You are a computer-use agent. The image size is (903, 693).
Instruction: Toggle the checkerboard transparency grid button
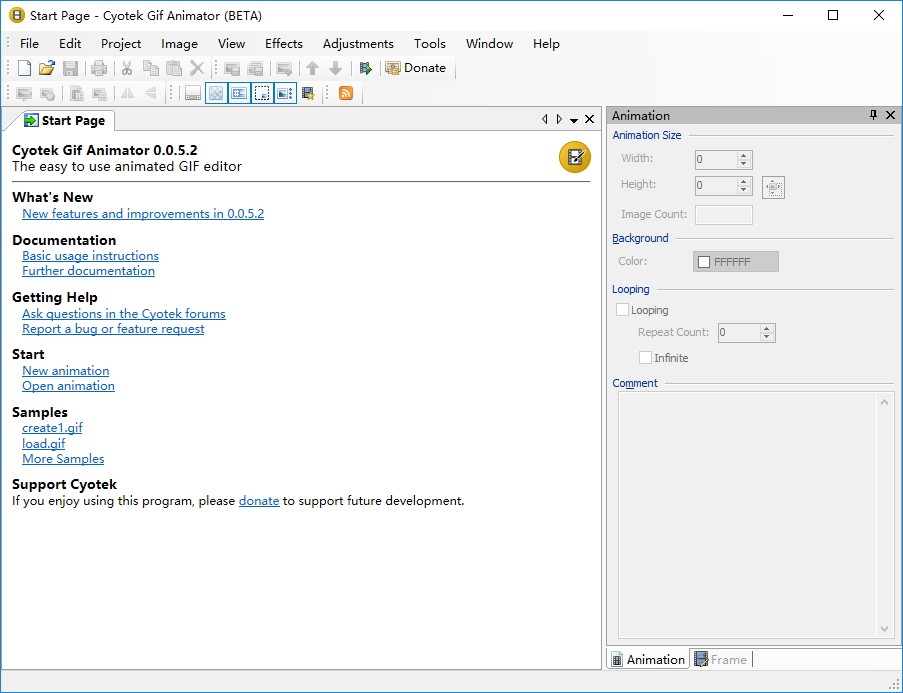coord(216,93)
